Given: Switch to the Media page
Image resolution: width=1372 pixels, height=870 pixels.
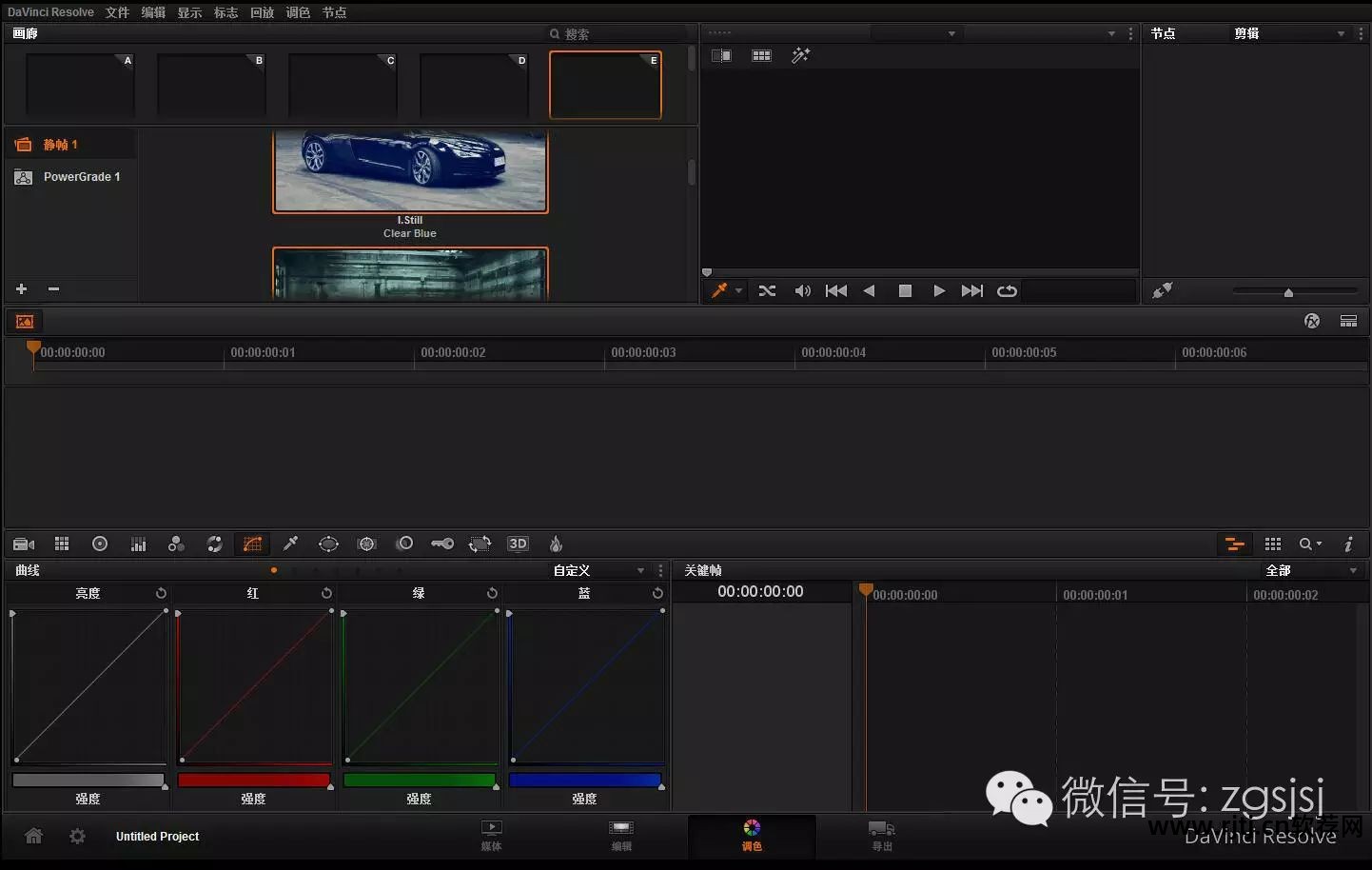Looking at the screenshot, I should (x=491, y=835).
